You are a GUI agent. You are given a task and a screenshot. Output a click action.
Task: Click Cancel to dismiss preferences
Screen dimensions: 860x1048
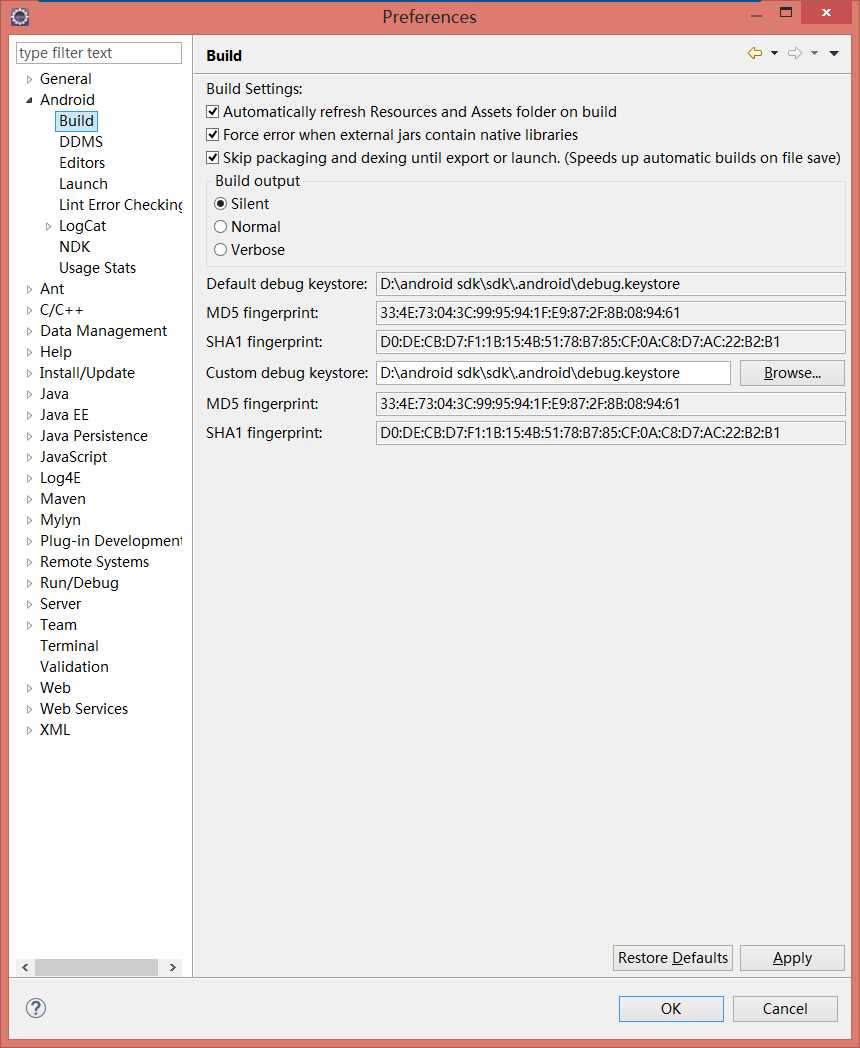785,1009
